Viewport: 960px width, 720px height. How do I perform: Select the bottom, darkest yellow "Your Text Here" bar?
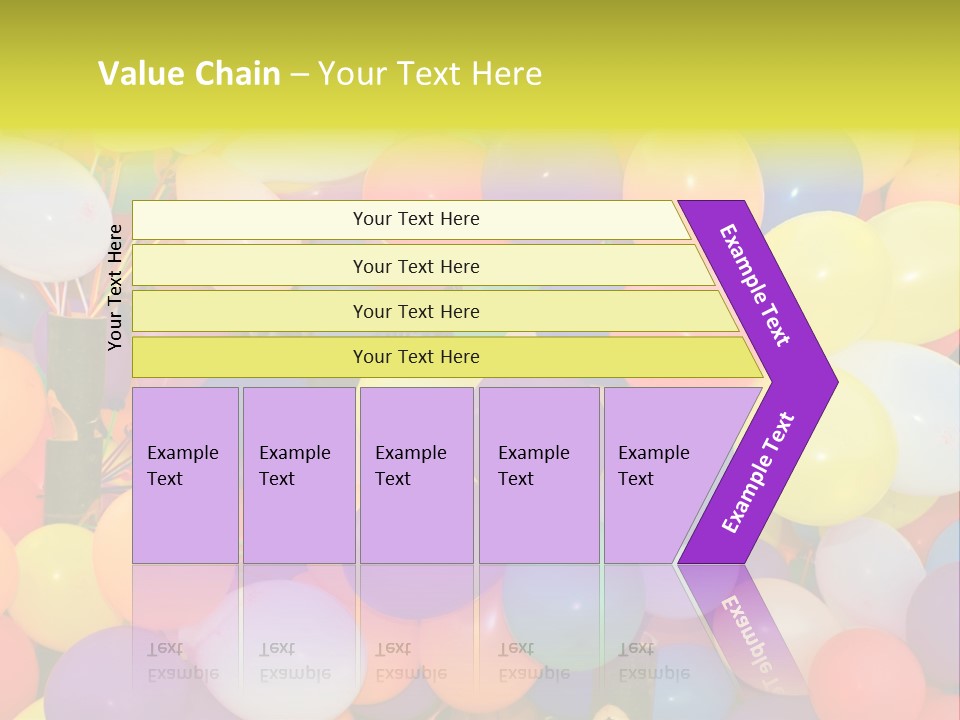coord(416,357)
